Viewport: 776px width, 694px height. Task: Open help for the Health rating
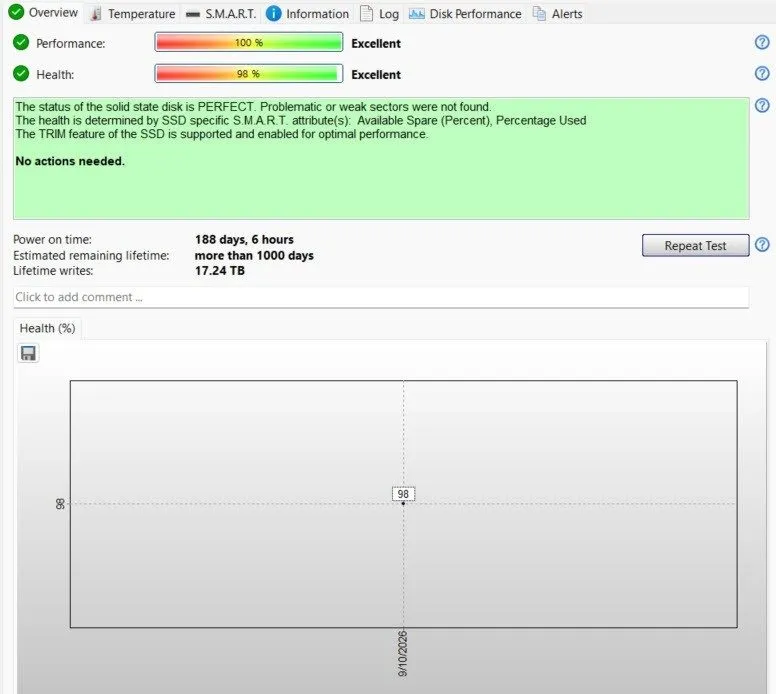coord(762,74)
